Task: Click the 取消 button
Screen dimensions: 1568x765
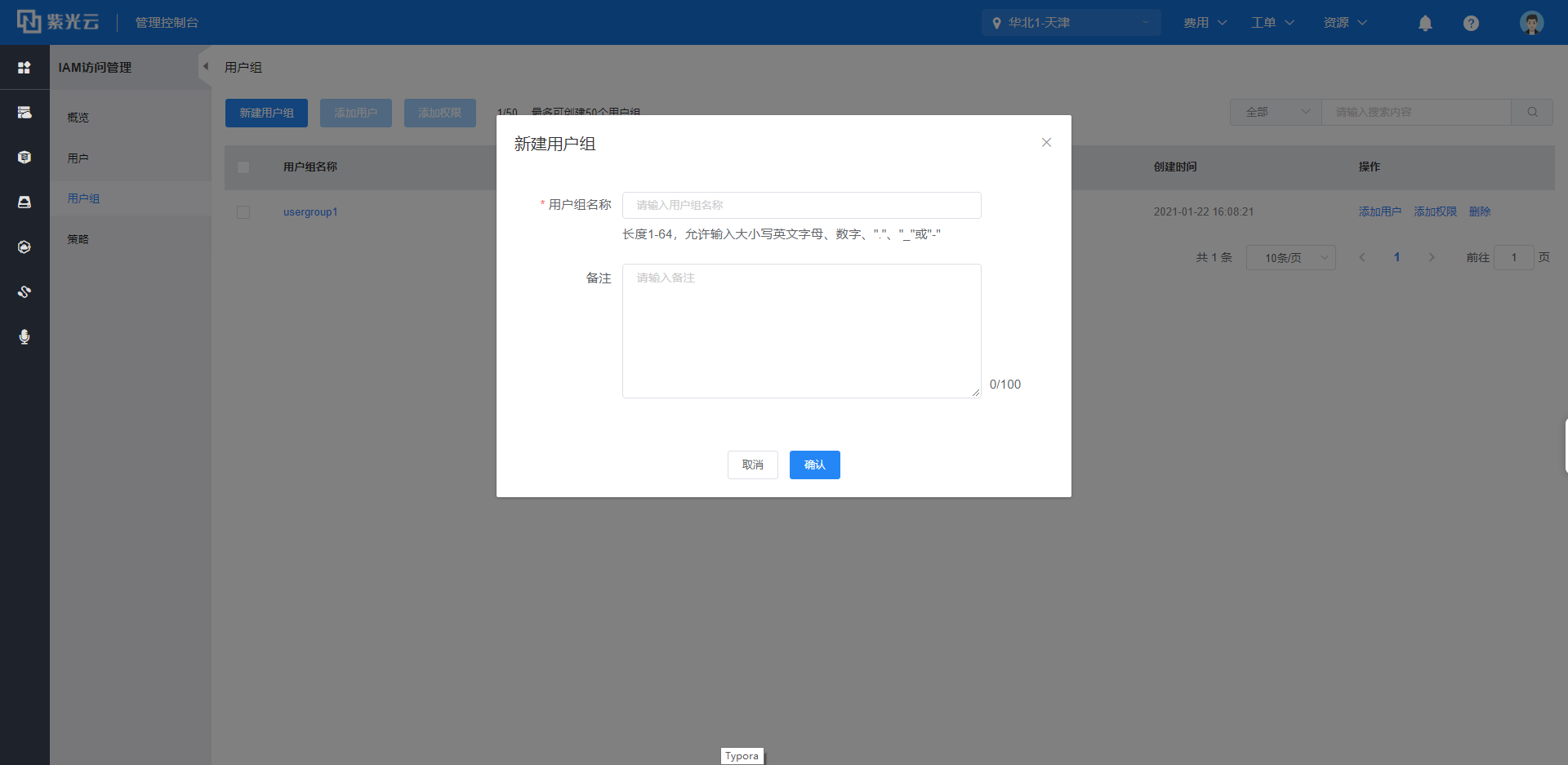Action: (752, 465)
